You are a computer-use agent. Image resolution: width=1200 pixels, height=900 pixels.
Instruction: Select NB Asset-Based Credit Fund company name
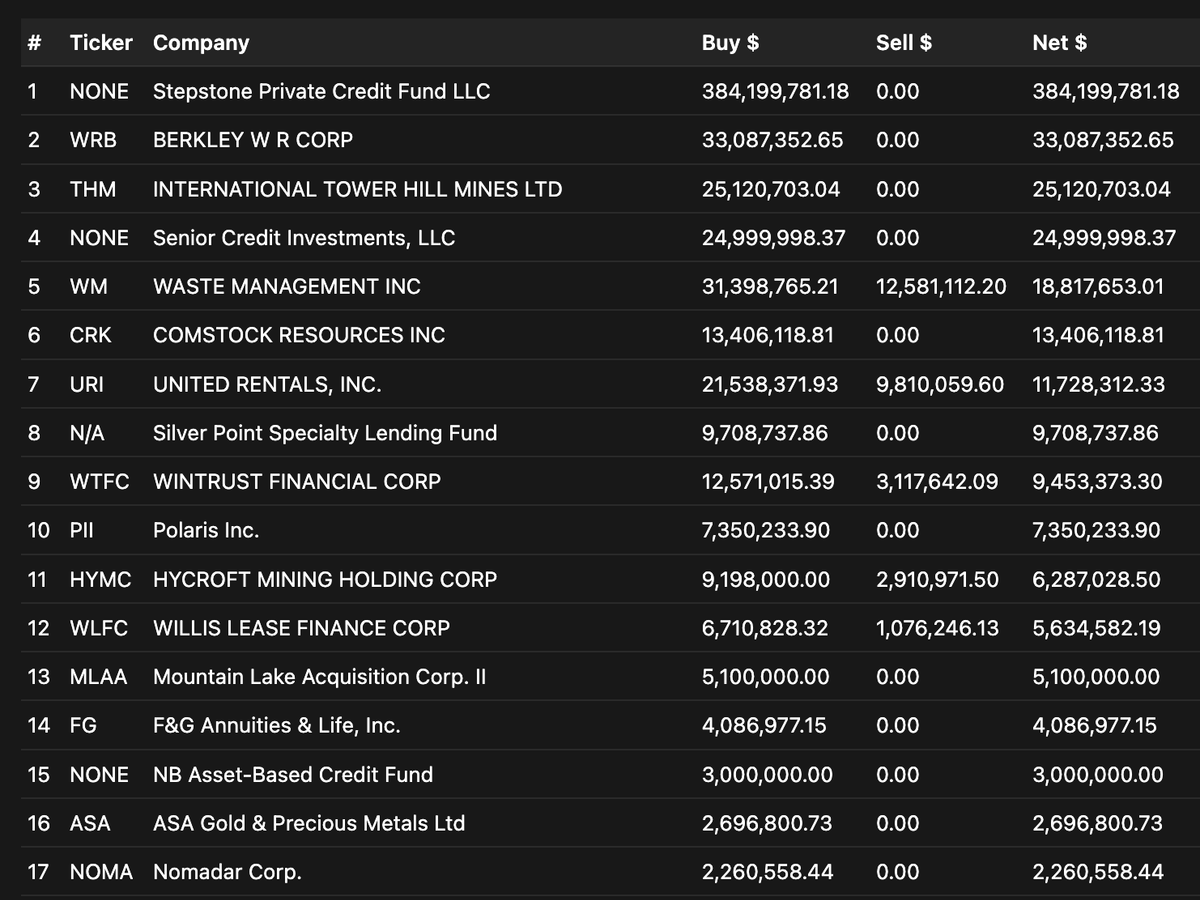pos(293,775)
